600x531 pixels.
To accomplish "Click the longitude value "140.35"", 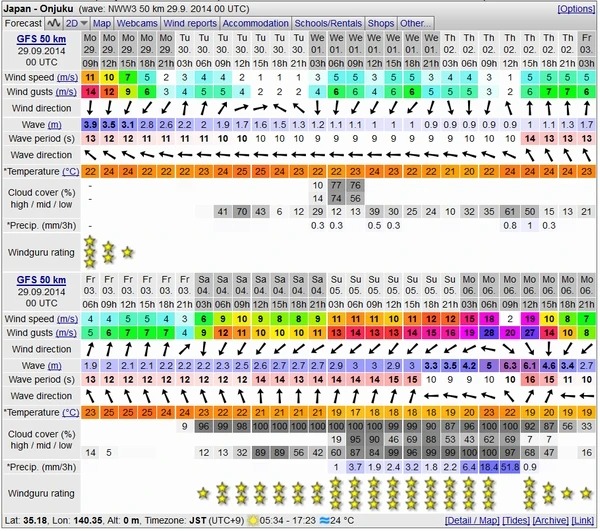I will pyautogui.click(x=88, y=521).
